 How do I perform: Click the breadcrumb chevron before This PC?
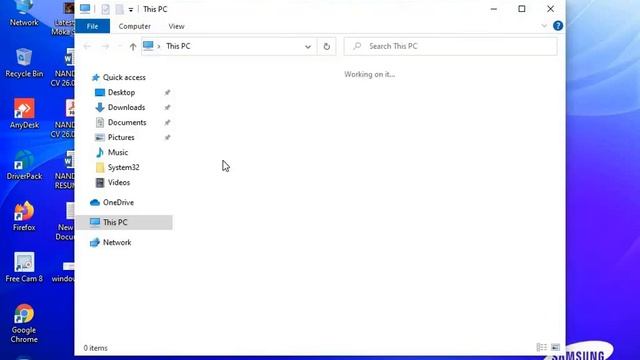[x=159, y=47]
